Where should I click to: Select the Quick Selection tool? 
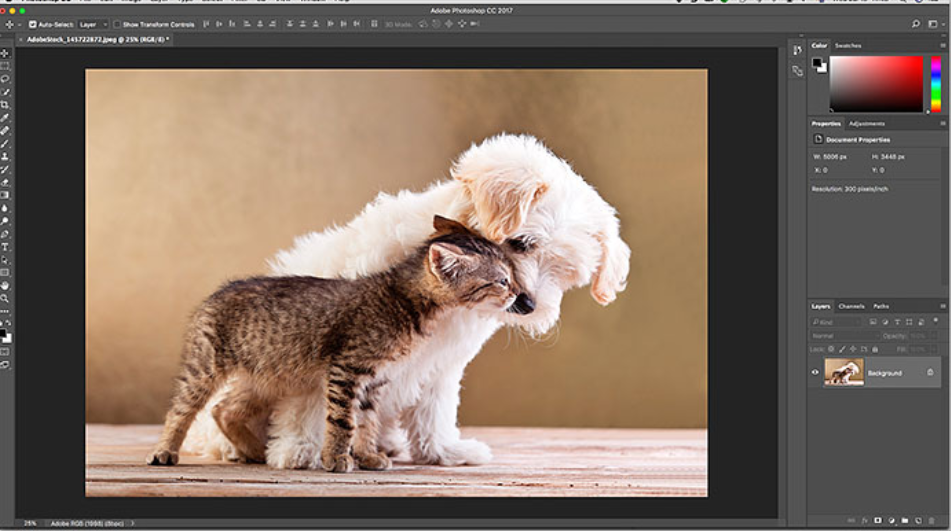(5, 92)
